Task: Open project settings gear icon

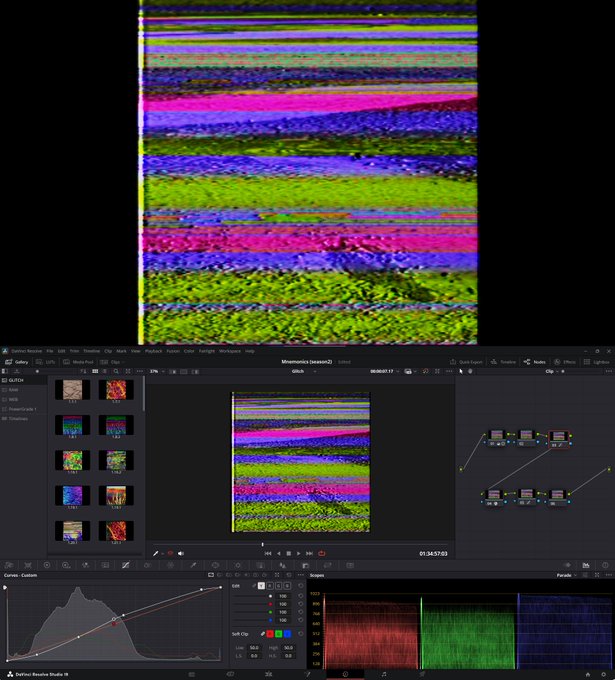Action: point(604,674)
